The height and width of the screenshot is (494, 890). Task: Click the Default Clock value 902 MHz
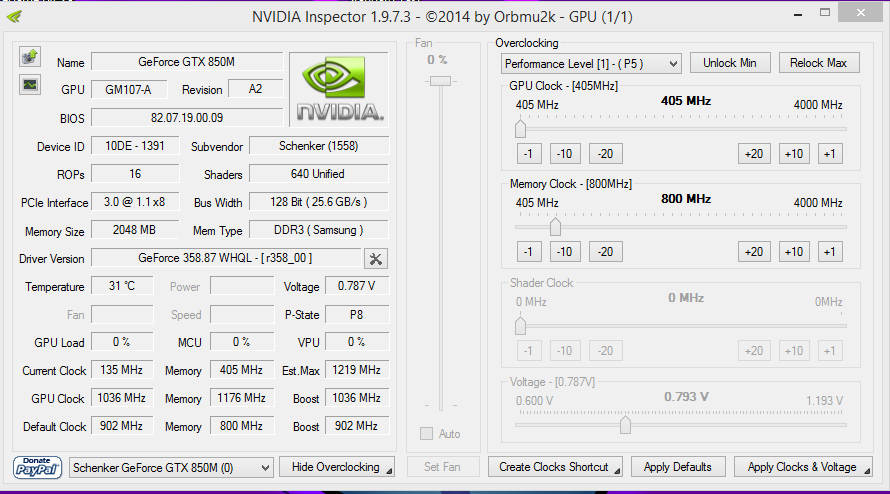(122, 426)
